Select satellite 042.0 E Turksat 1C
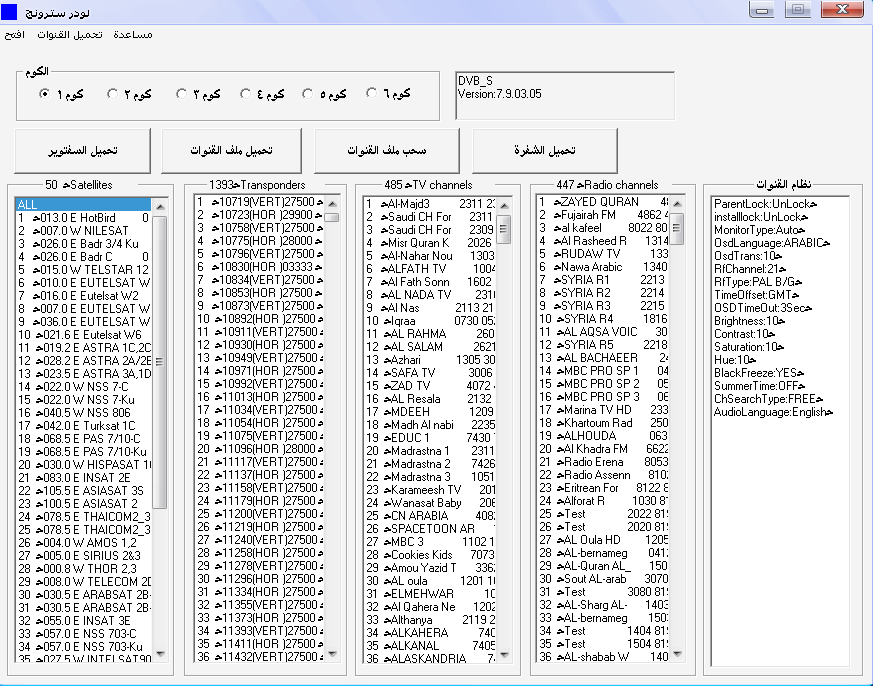 (x=83, y=425)
